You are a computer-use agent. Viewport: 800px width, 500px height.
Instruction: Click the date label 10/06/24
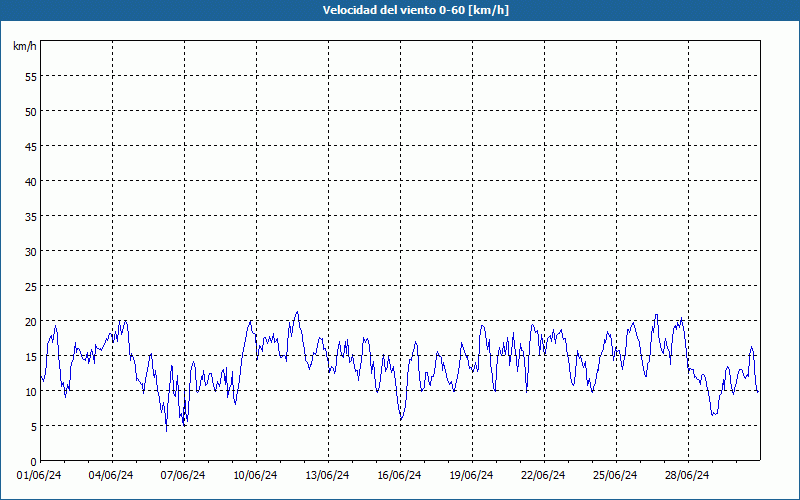pyautogui.click(x=255, y=475)
